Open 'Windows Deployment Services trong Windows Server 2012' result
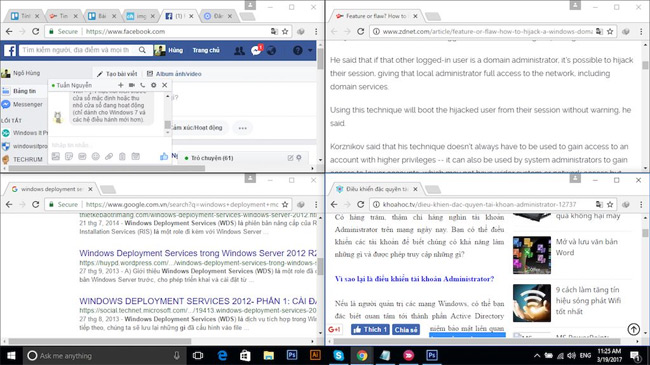The height and width of the screenshot is (365, 650). pyautogui.click(x=198, y=253)
